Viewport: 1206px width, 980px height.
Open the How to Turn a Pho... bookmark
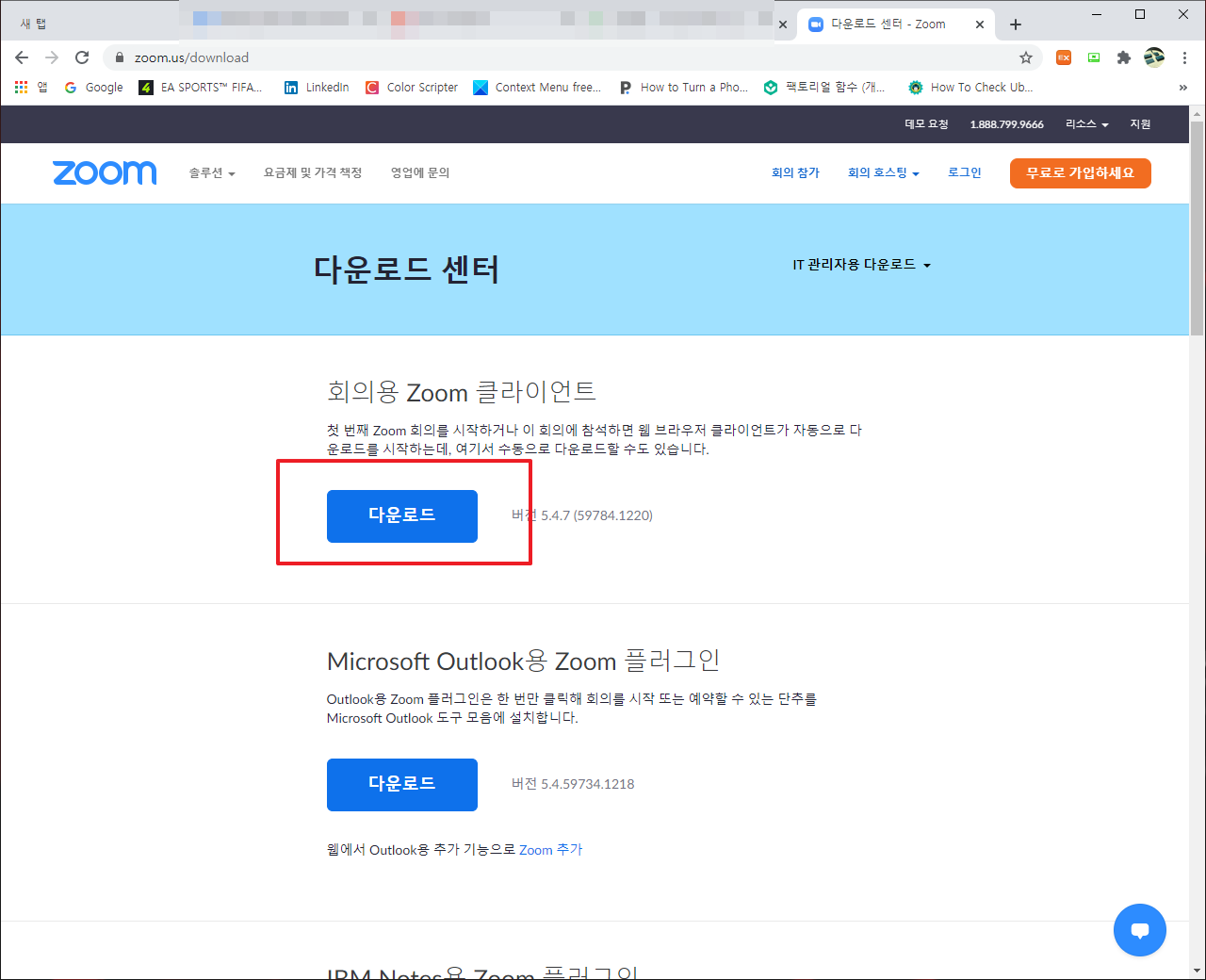pos(684,87)
